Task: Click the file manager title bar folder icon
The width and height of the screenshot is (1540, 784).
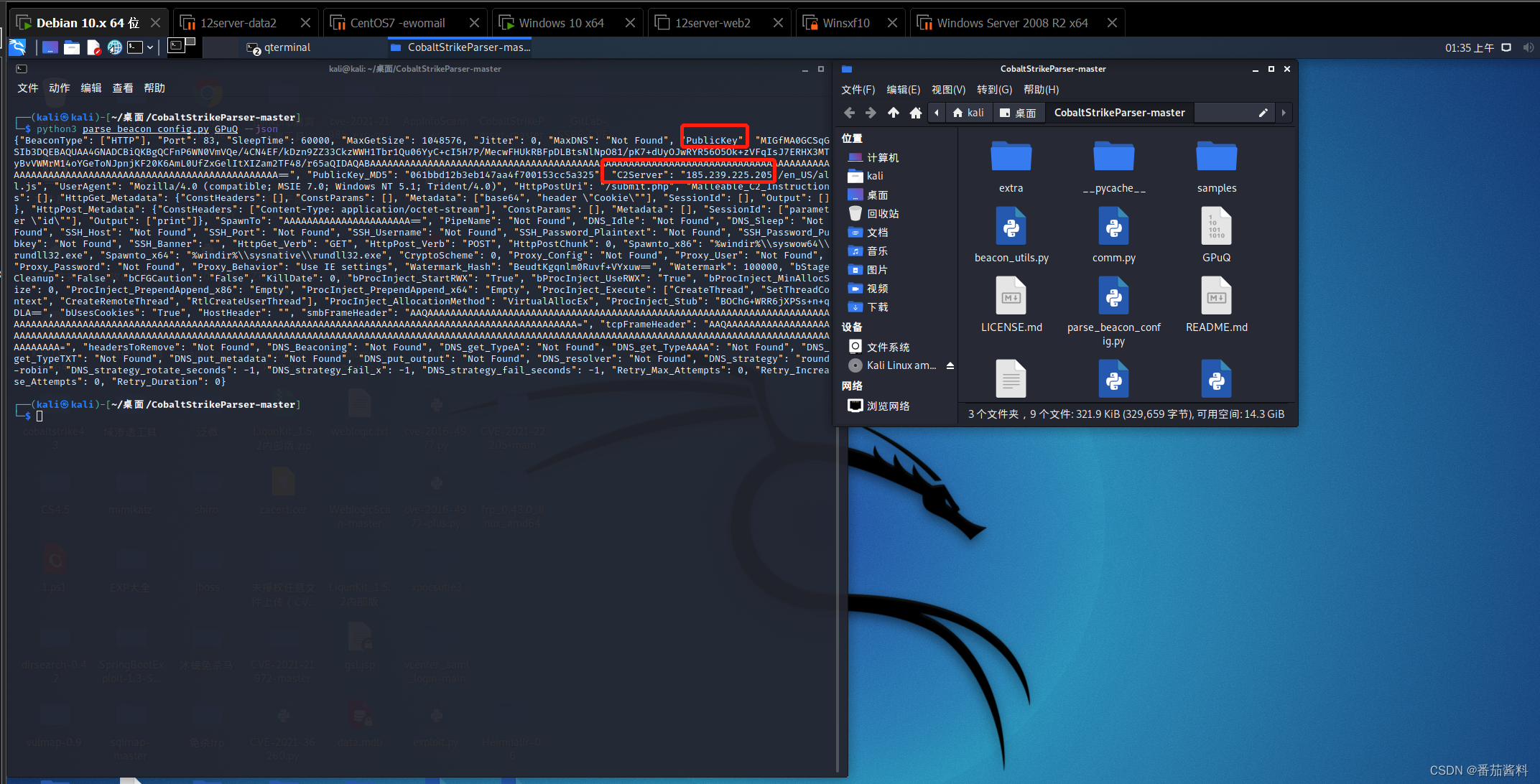Action: click(x=847, y=69)
